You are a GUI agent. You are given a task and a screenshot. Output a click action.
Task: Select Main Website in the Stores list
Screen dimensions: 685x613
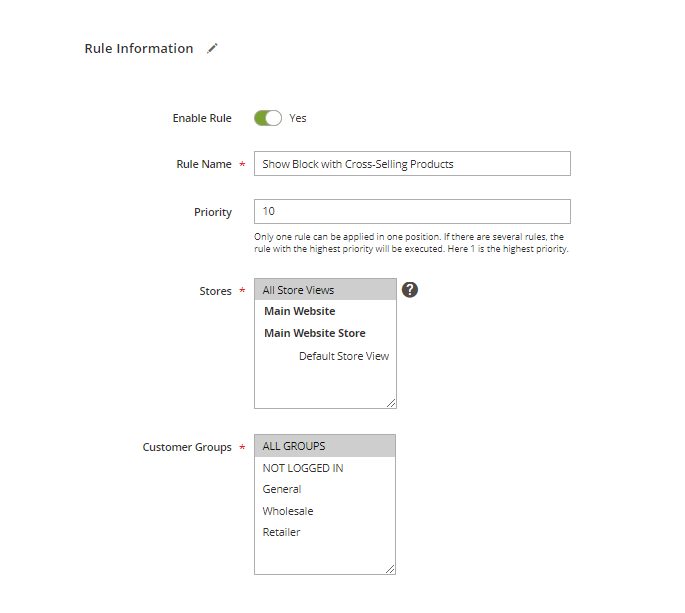point(300,311)
